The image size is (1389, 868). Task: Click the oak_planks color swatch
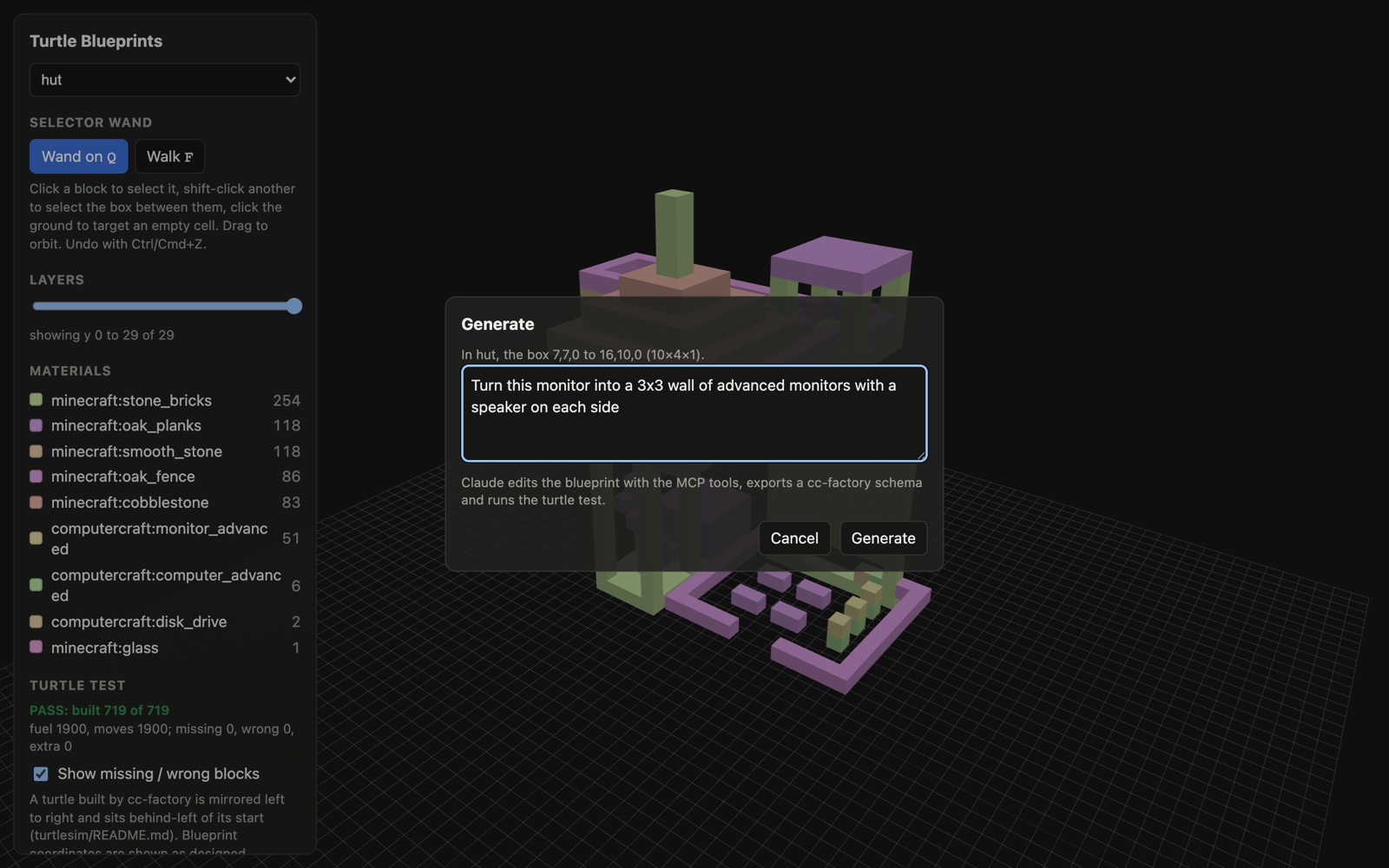[36, 425]
